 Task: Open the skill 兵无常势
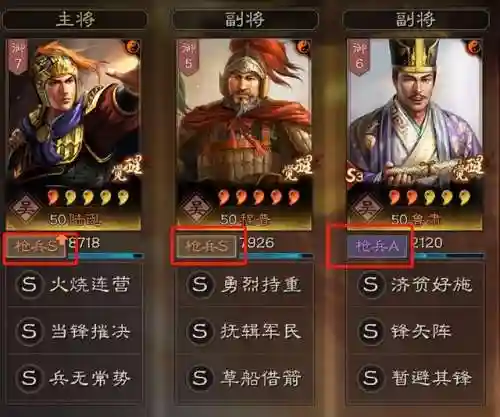tap(74, 378)
